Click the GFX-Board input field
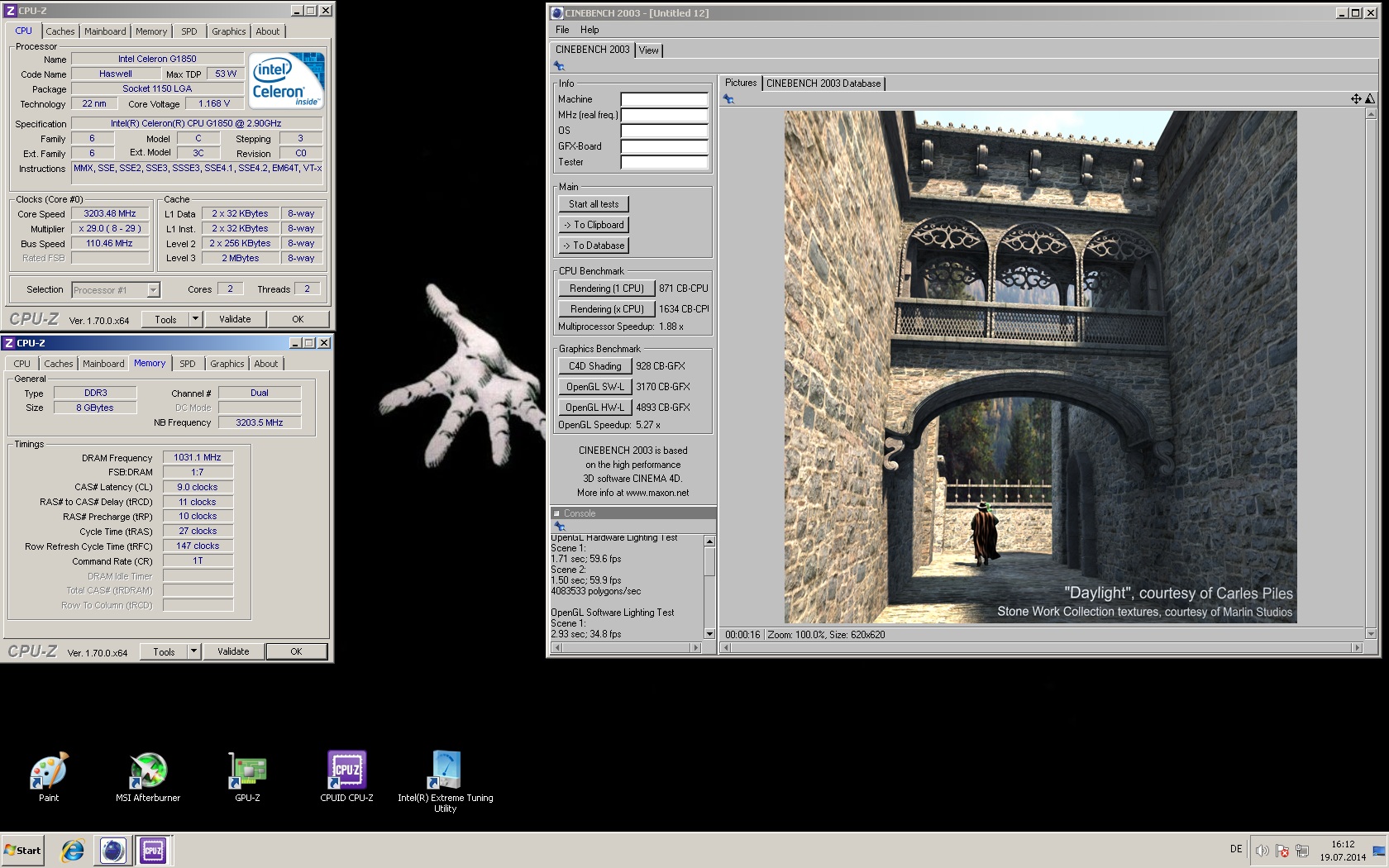Image resolution: width=1389 pixels, height=868 pixels. [x=664, y=146]
